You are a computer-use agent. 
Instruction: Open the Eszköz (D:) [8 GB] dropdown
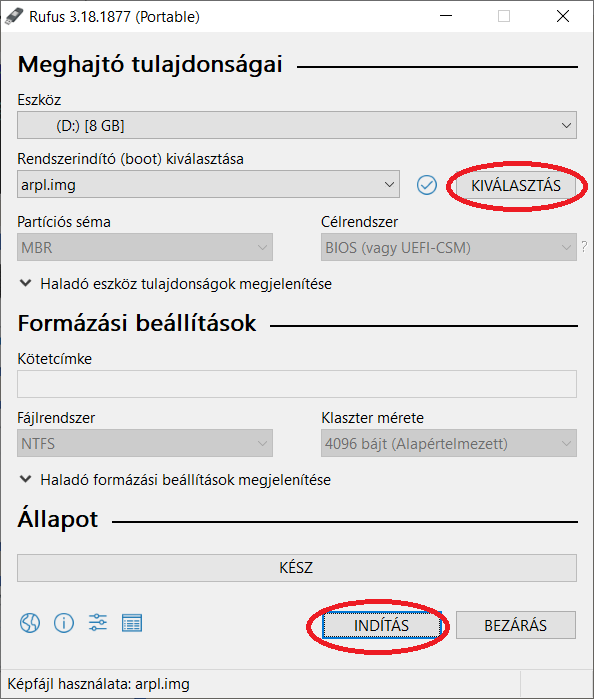click(x=297, y=125)
